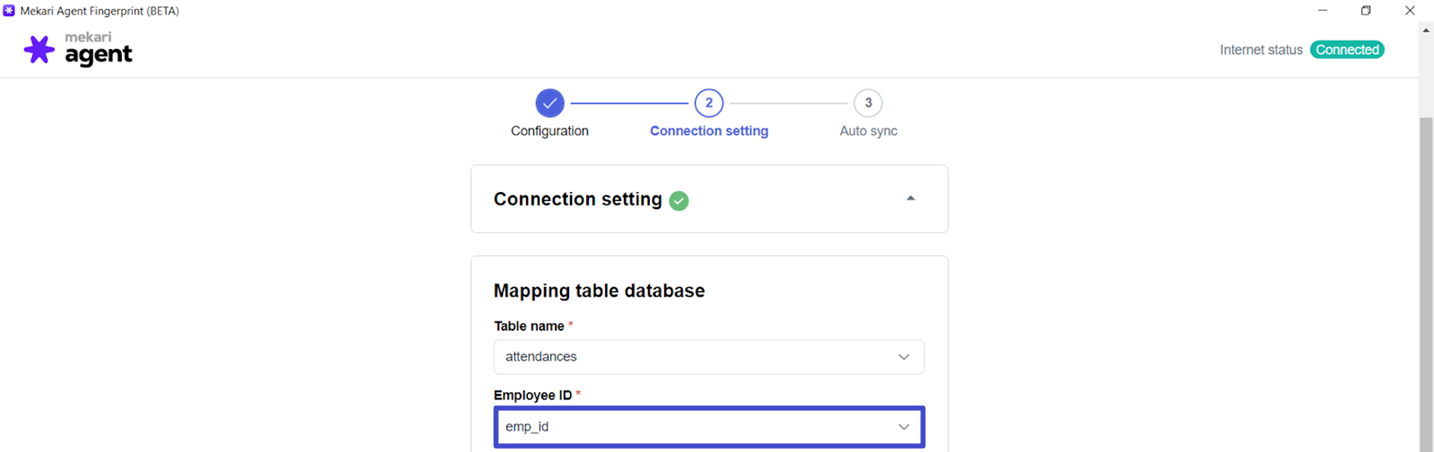Click green check beside Connection setting
This screenshot has height=452, width=1434.
point(679,201)
